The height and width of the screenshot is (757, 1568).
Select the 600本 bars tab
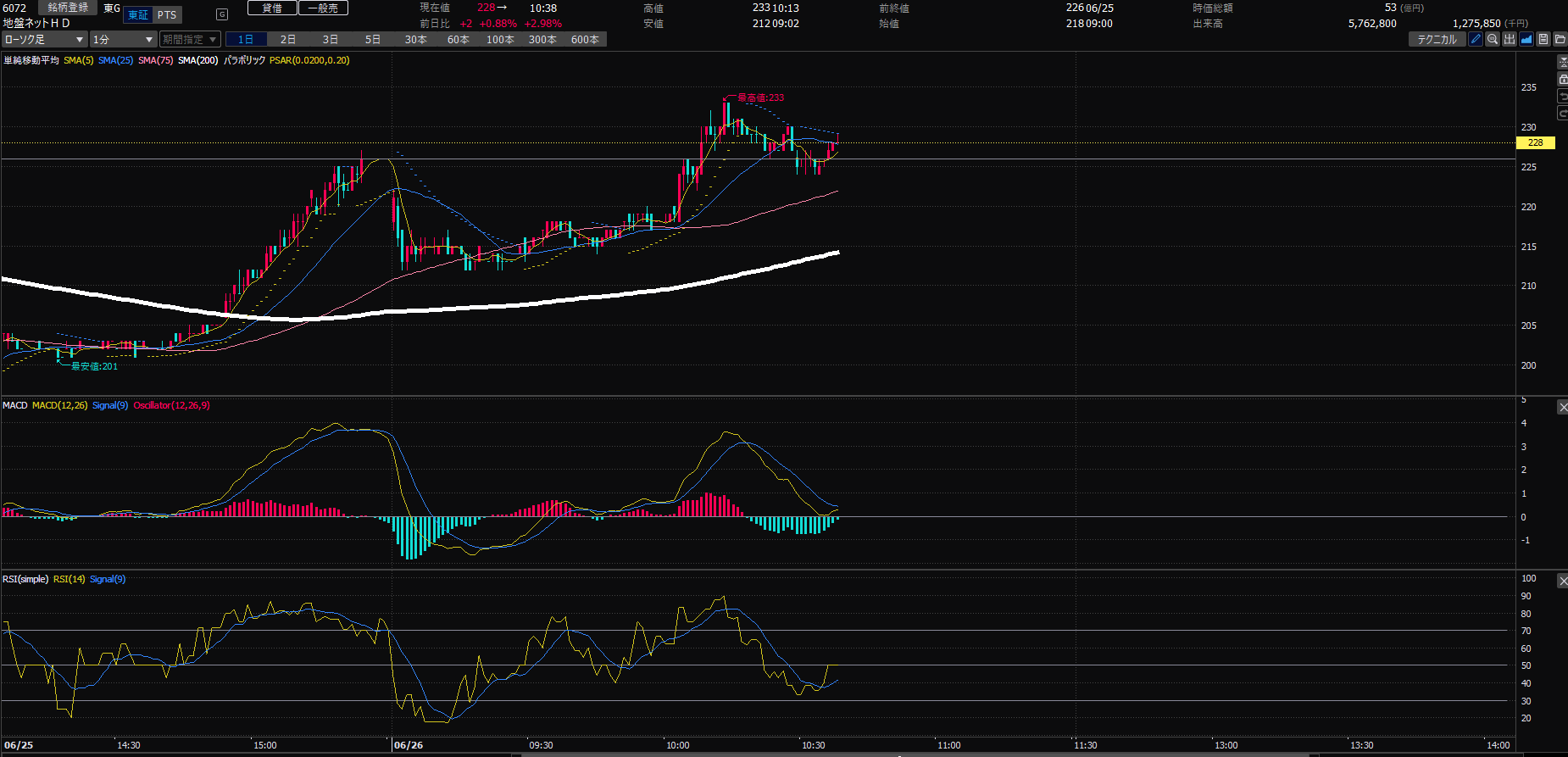585,39
